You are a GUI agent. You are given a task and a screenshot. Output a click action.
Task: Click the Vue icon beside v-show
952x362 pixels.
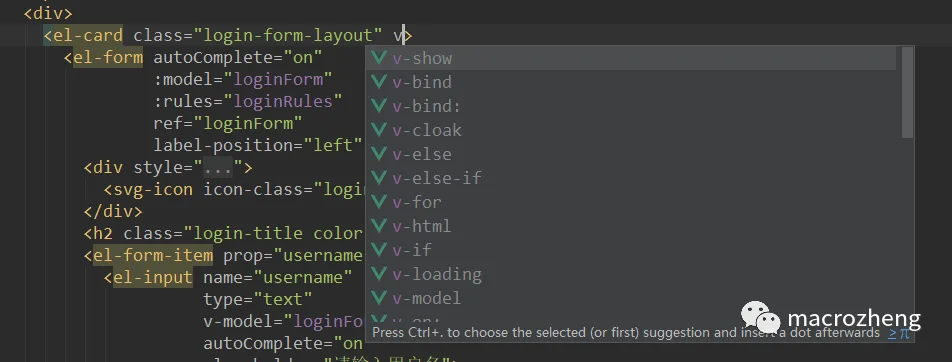379,58
